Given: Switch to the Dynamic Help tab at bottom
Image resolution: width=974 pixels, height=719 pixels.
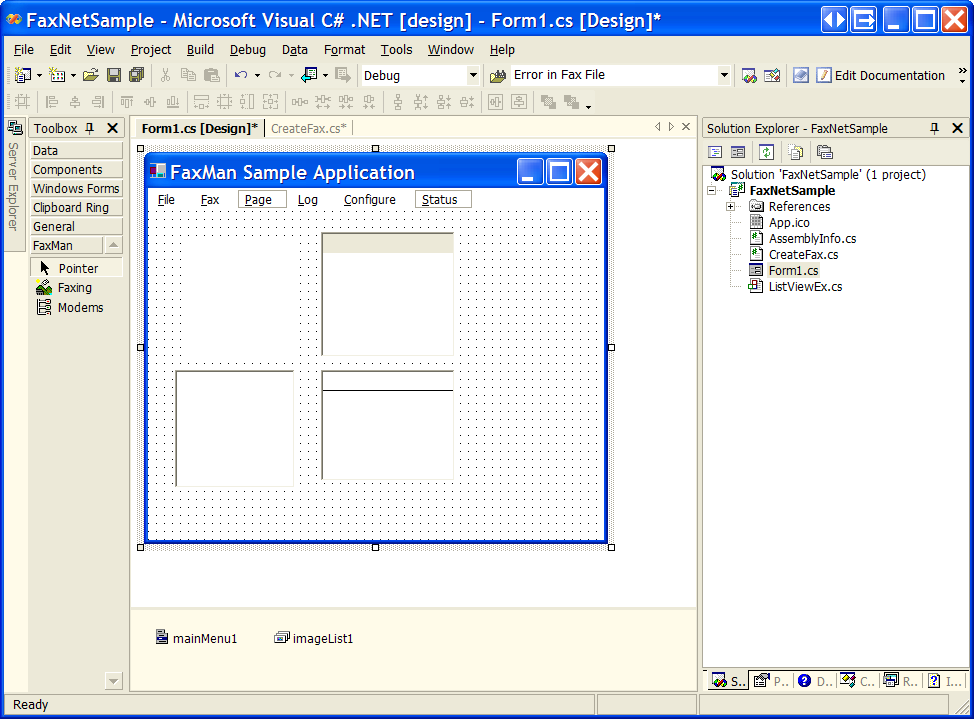Looking at the screenshot, I should coord(814,681).
